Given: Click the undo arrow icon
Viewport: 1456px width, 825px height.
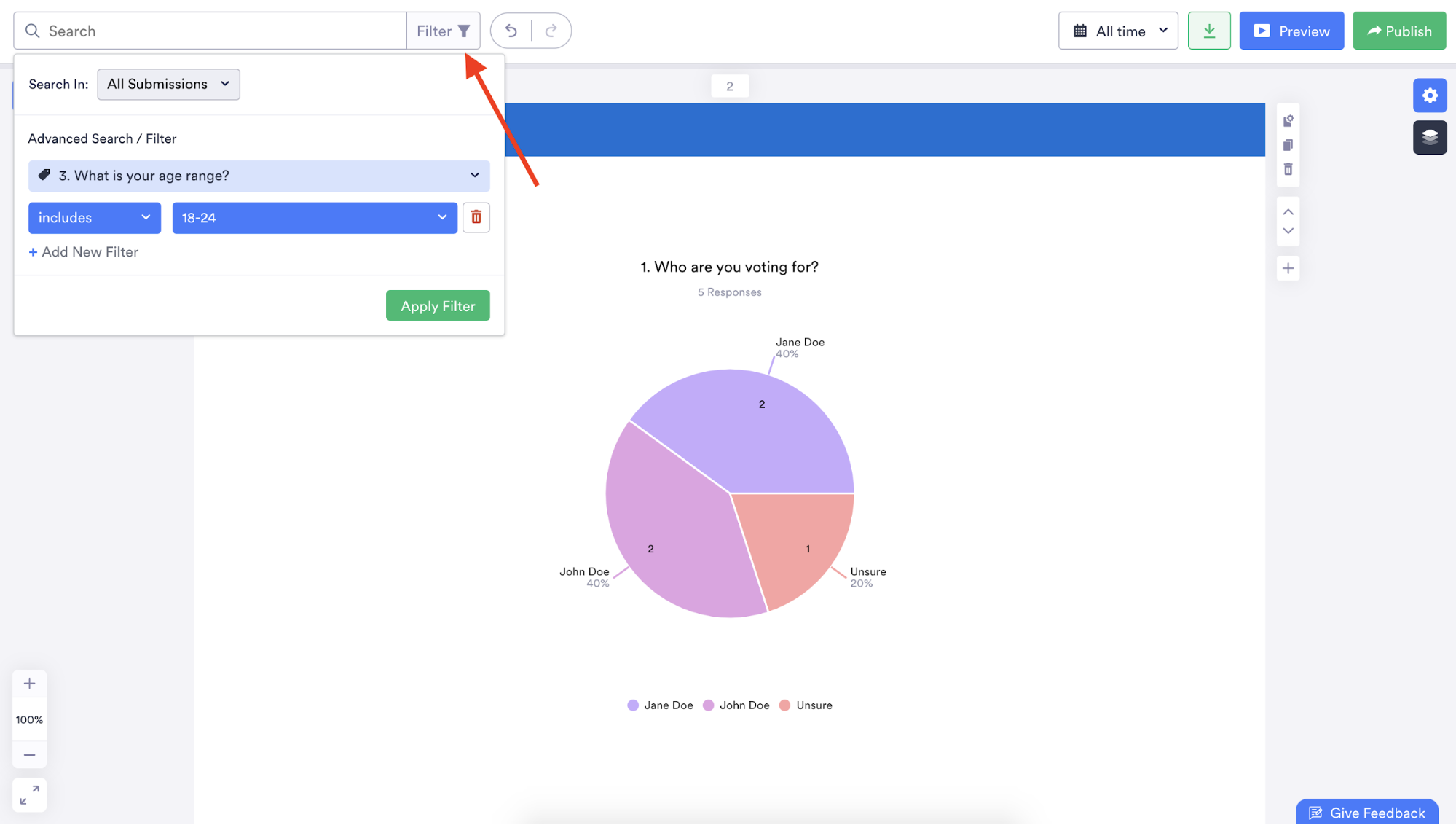Looking at the screenshot, I should coord(511,31).
